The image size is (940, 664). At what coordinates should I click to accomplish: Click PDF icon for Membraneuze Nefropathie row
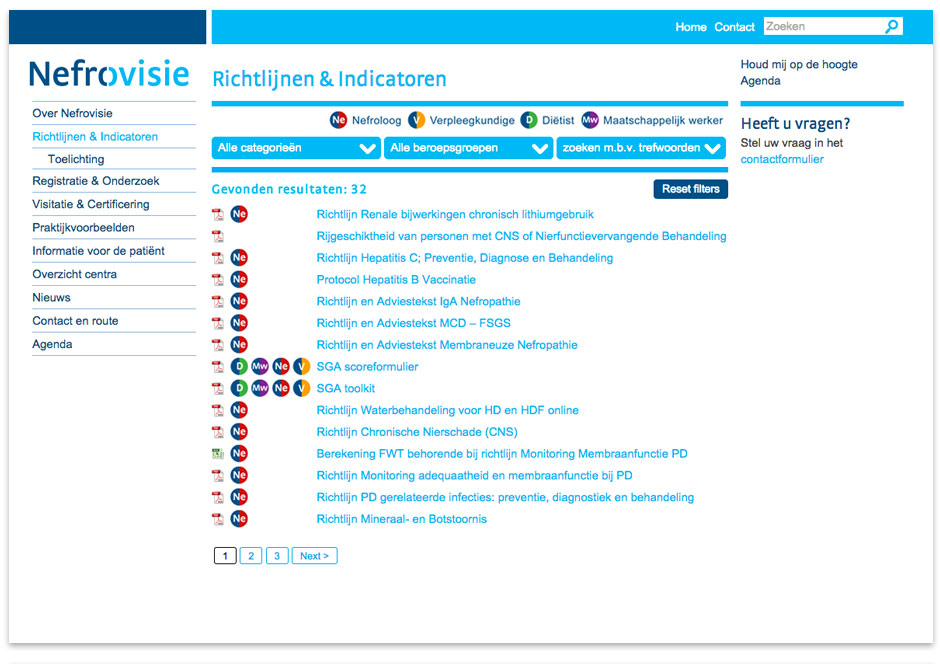pyautogui.click(x=218, y=345)
